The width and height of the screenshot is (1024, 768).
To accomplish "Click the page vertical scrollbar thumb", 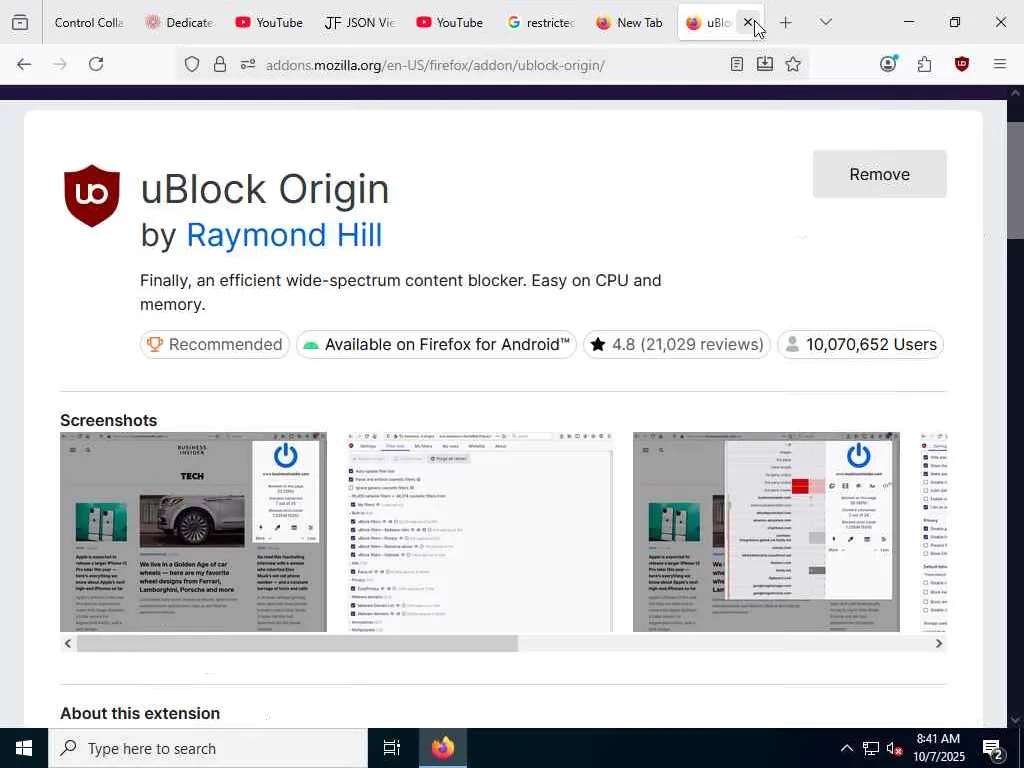I will point(1015,181).
